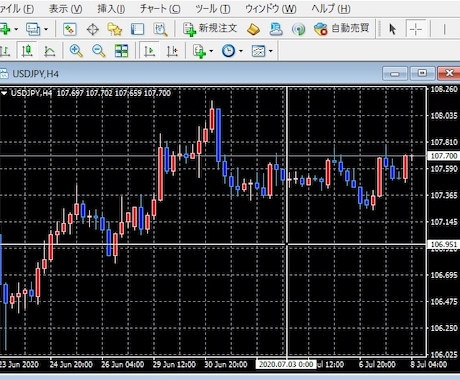Screen dimensions: 460x380
Task: Click the new chart green plus icon
Action: [5, 29]
